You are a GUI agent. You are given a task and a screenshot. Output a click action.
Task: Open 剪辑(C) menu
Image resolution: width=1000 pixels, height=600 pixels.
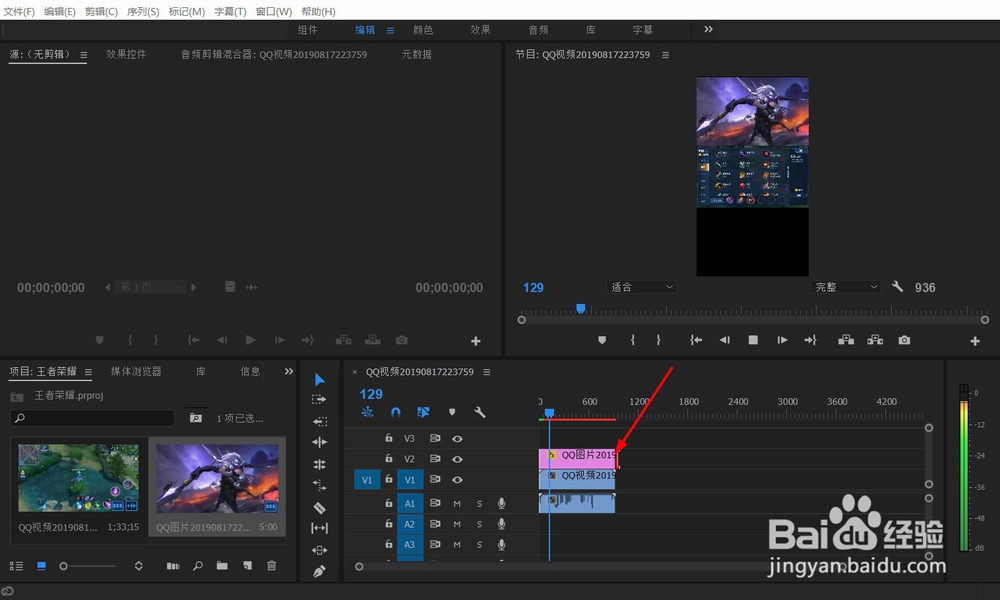tap(101, 11)
